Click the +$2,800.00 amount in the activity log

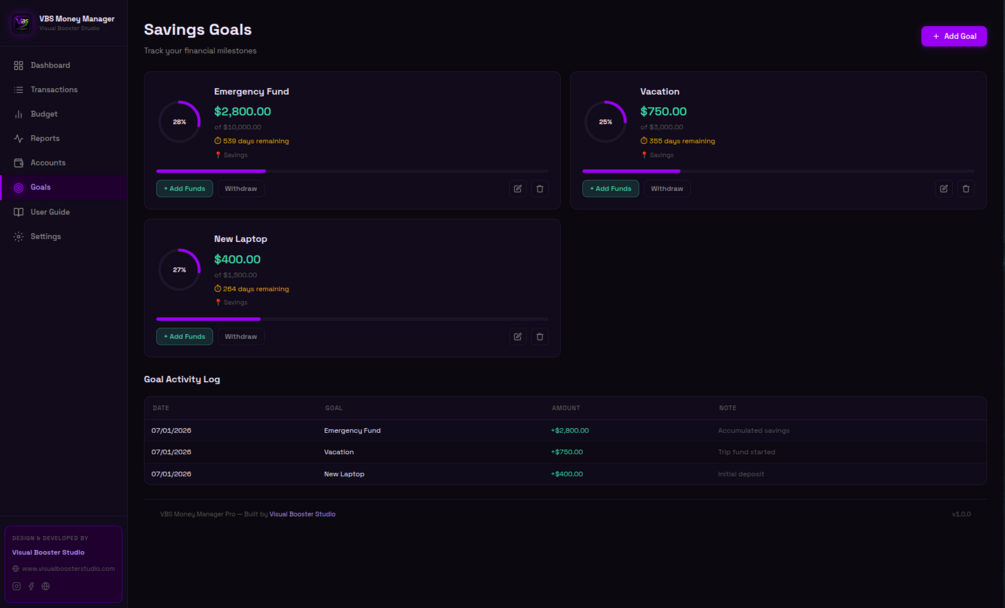coord(570,431)
